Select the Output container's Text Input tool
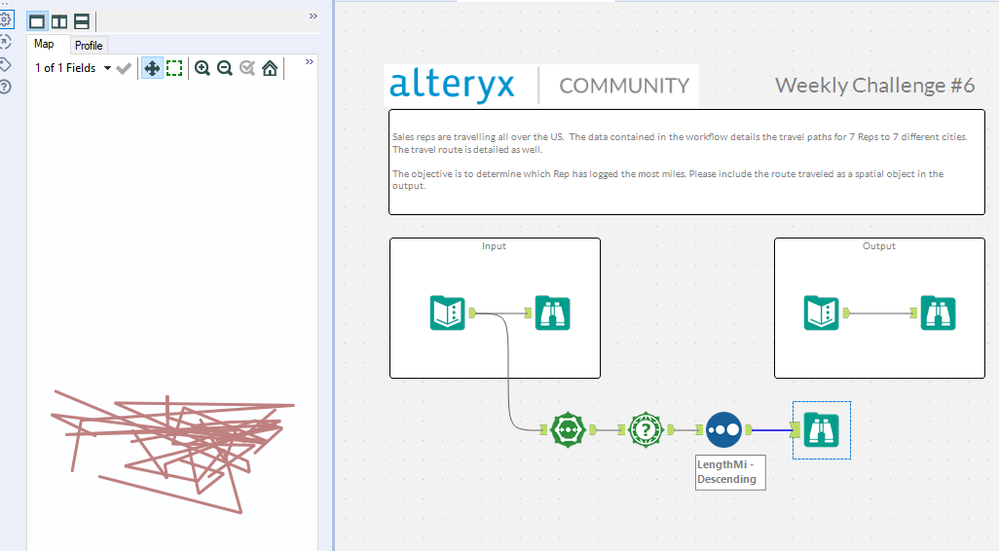The height and width of the screenshot is (551, 999). (821, 312)
